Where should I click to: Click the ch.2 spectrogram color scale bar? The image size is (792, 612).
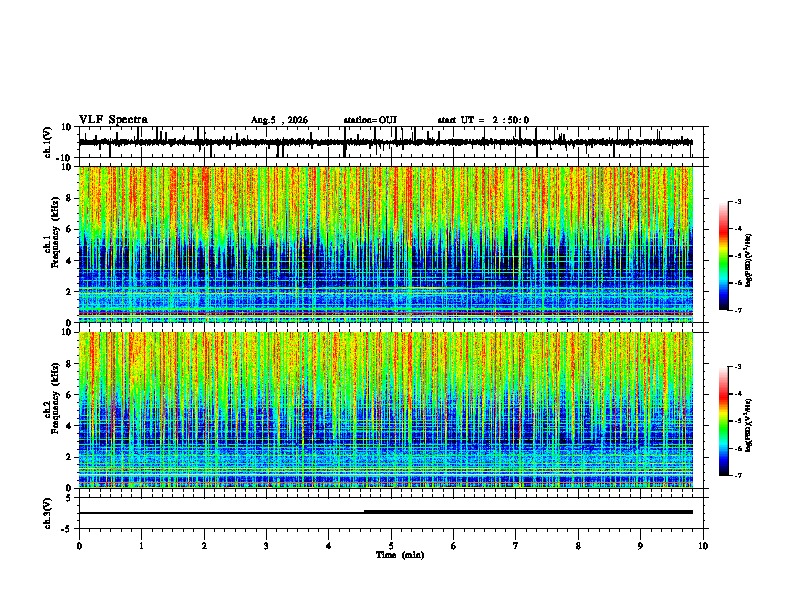click(723, 421)
